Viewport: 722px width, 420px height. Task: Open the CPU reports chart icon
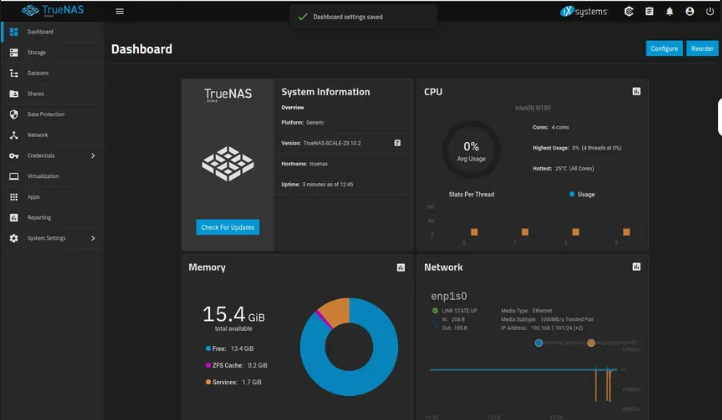click(636, 92)
